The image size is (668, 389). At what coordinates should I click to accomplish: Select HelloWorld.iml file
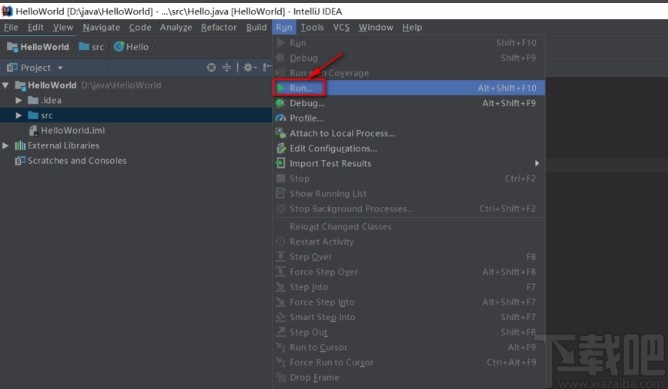point(72,130)
